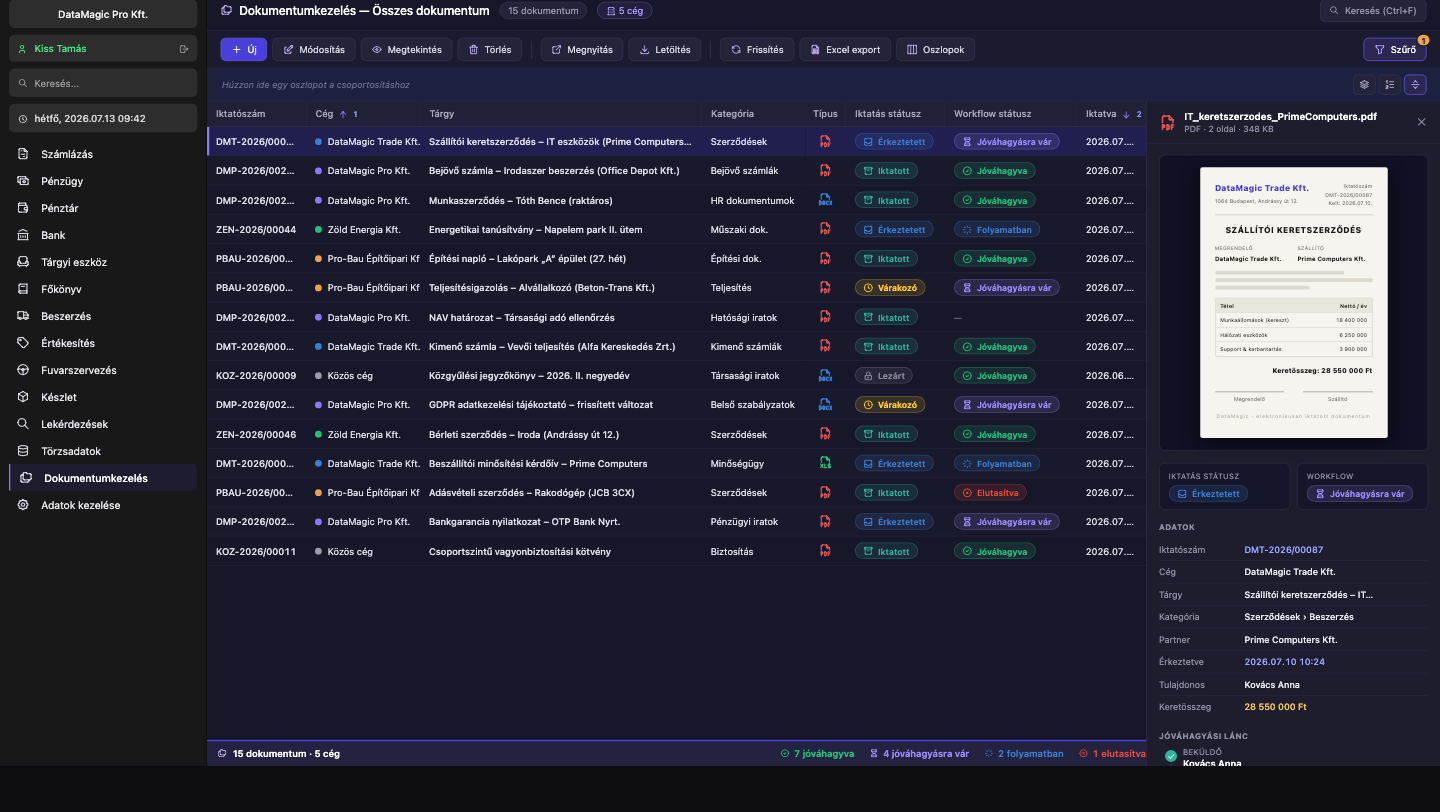Open the Pénztár module

[103, 208]
